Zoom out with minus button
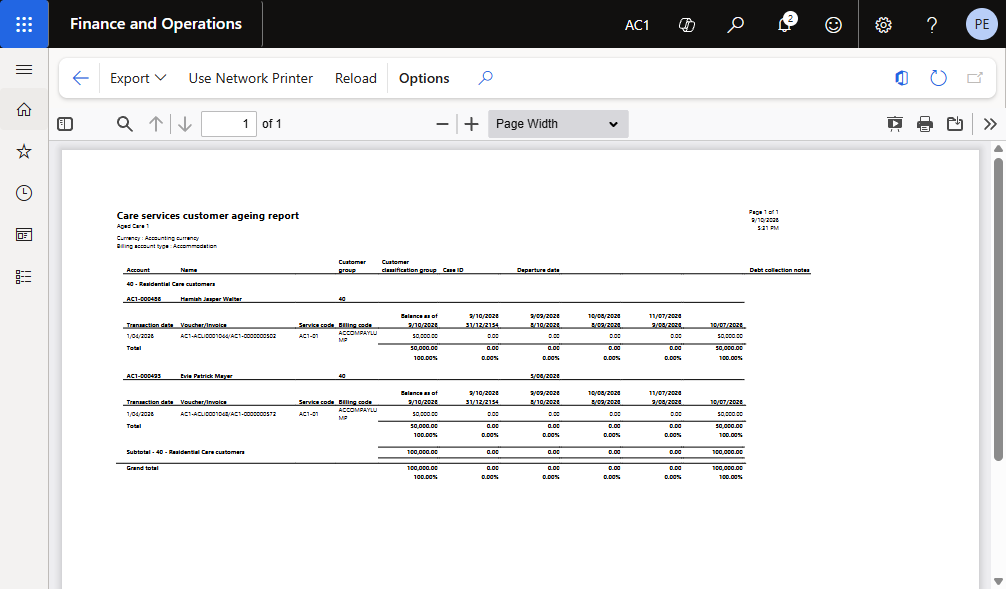Viewport: 1006px width, 589px height. [x=442, y=124]
